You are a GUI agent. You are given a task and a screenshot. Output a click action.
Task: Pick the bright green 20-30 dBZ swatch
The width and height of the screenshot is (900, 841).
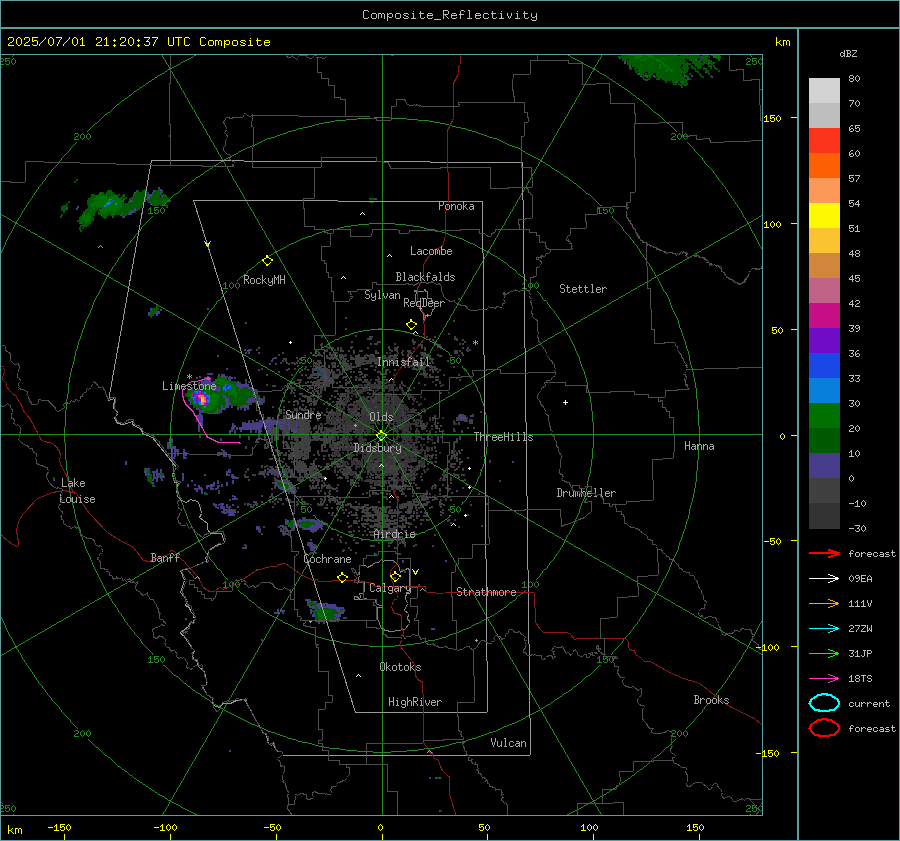tap(824, 416)
